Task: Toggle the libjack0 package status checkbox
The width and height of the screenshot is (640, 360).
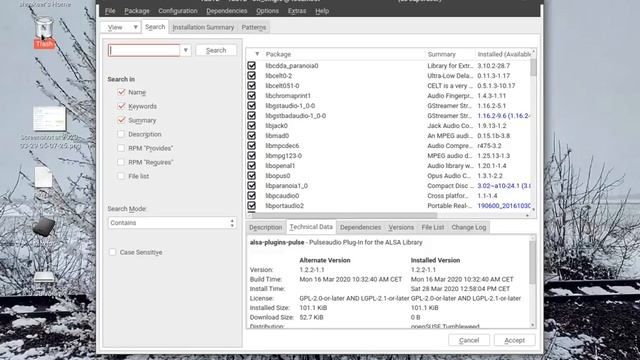Action: tap(251, 126)
